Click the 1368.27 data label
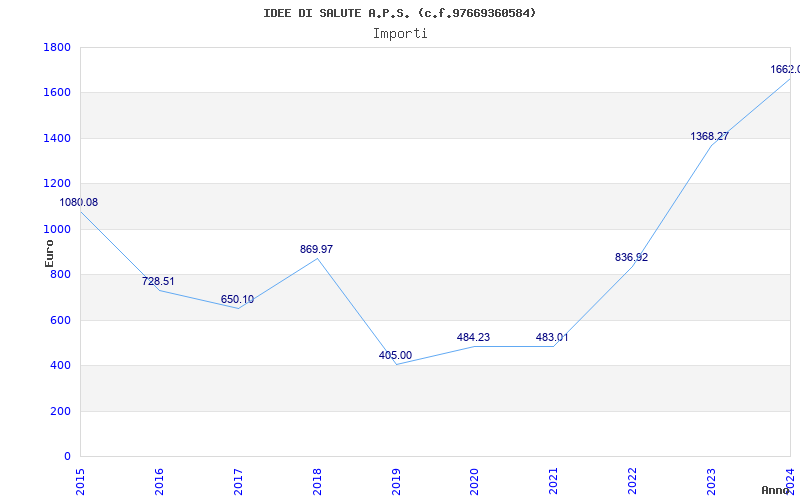This screenshot has width=800, height=500. (710, 137)
